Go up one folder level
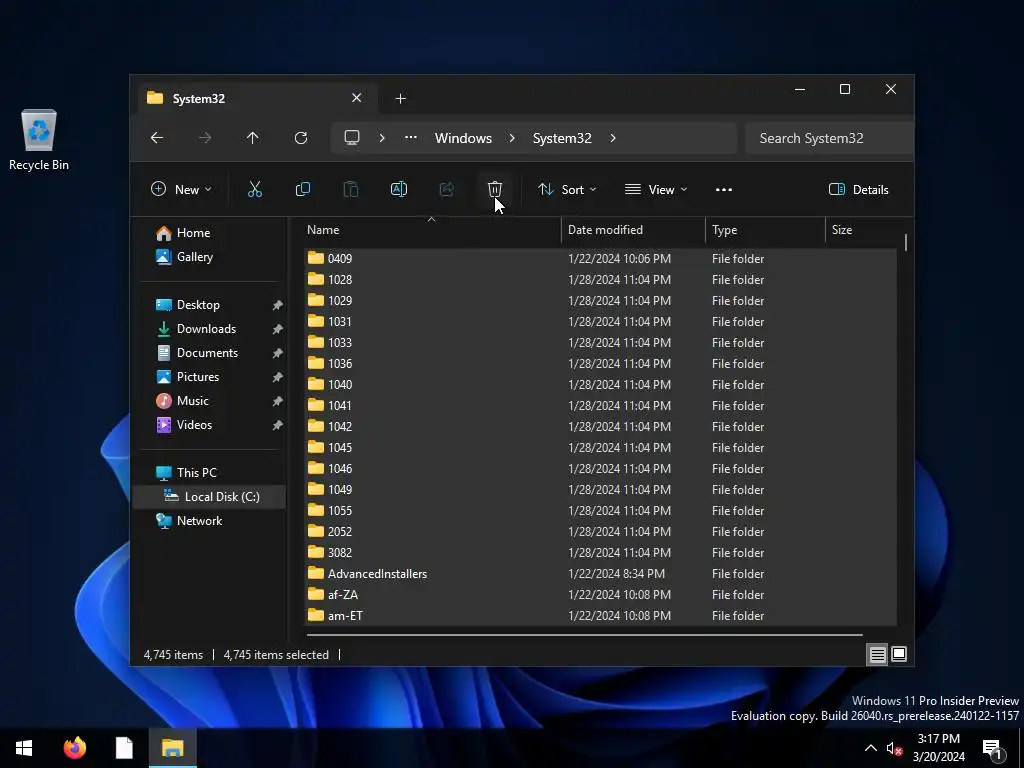 click(253, 138)
